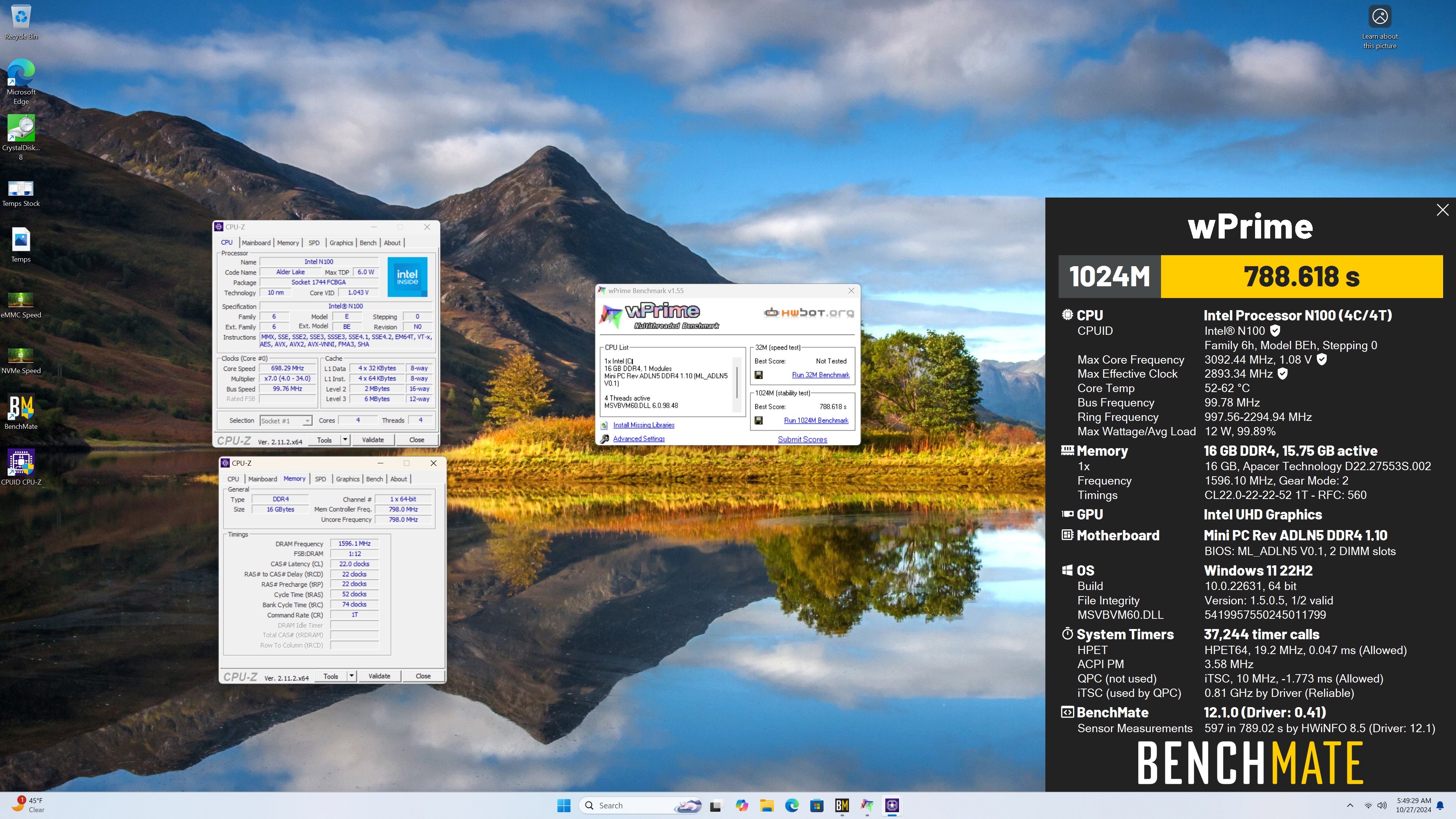
Task: Click the taskbar Search box
Action: click(x=640, y=805)
